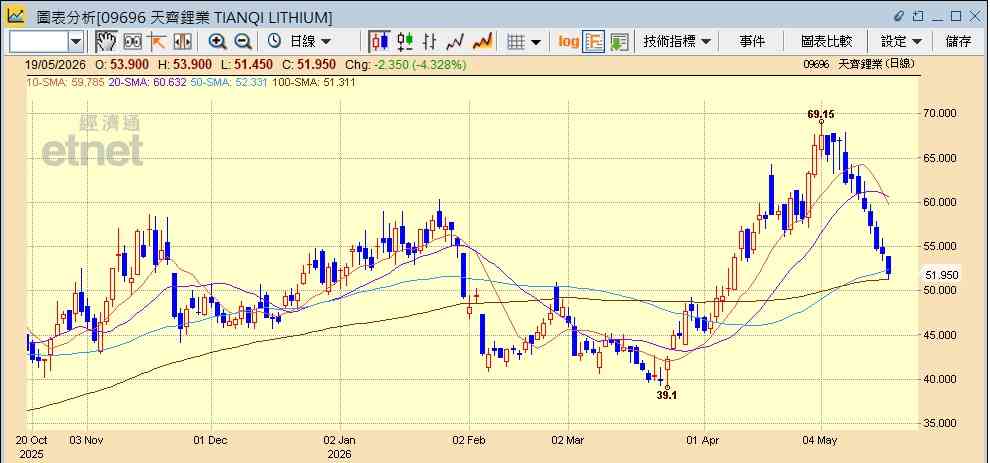This screenshot has width=990, height=463.
Task: Click the 事件 events button
Action: [x=752, y=42]
